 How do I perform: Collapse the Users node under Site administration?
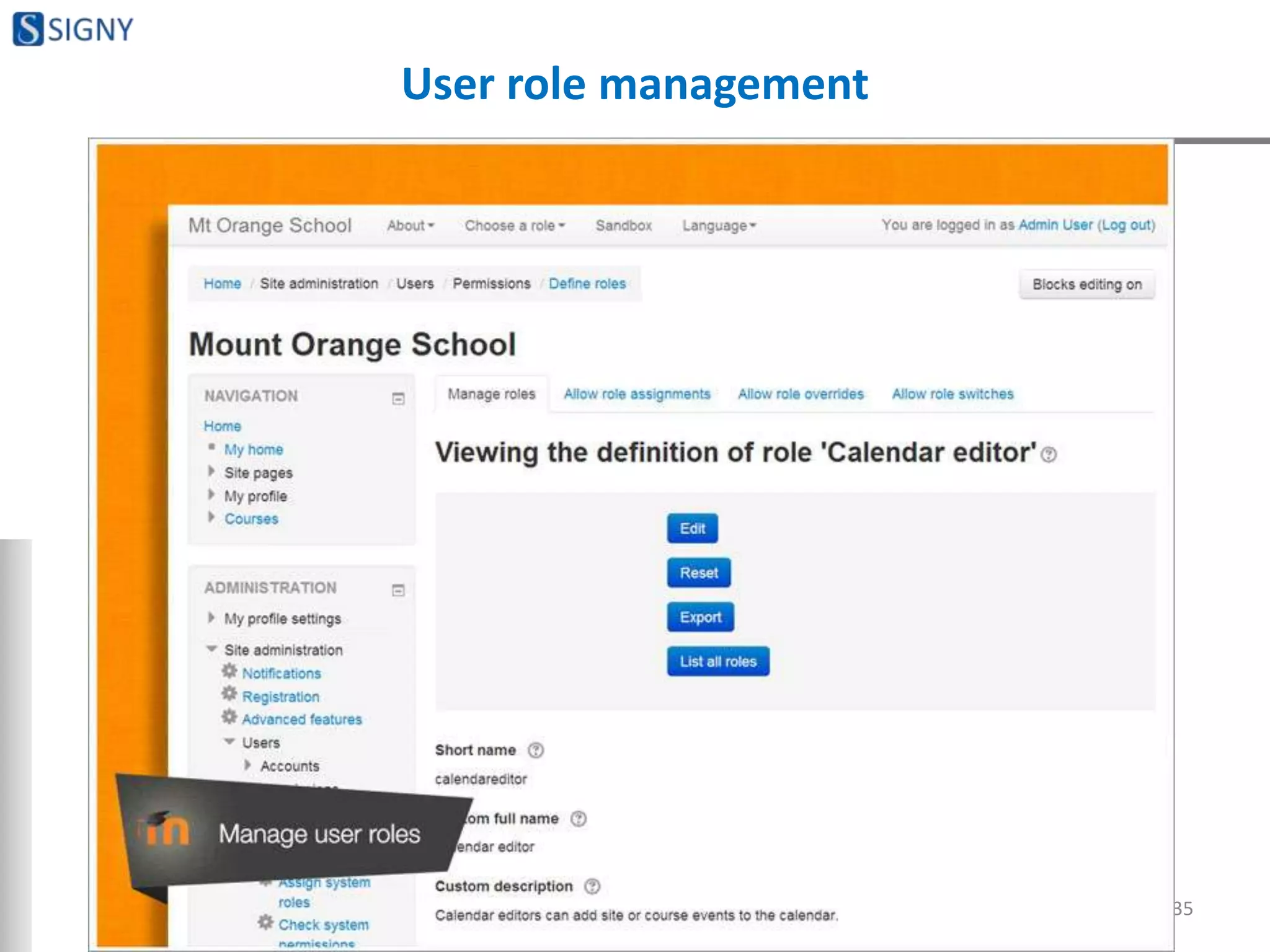pos(229,741)
